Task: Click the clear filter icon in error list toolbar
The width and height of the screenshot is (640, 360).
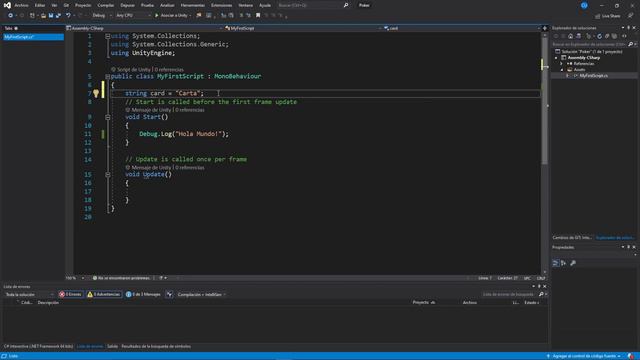Action: point(169,294)
